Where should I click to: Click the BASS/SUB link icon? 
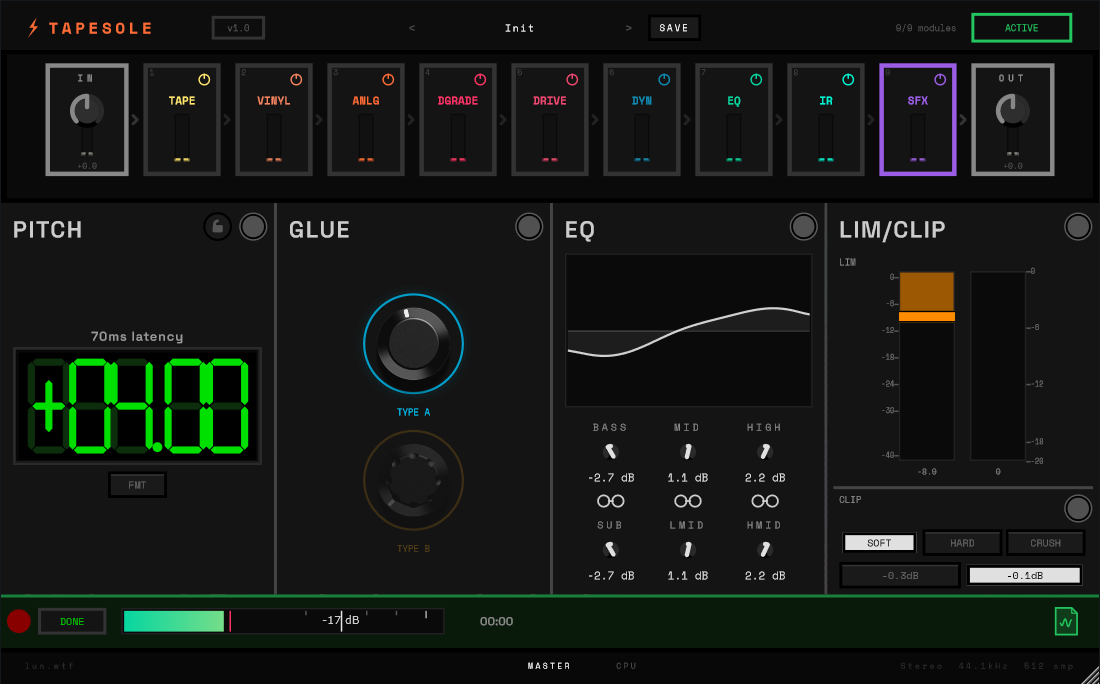pos(610,501)
